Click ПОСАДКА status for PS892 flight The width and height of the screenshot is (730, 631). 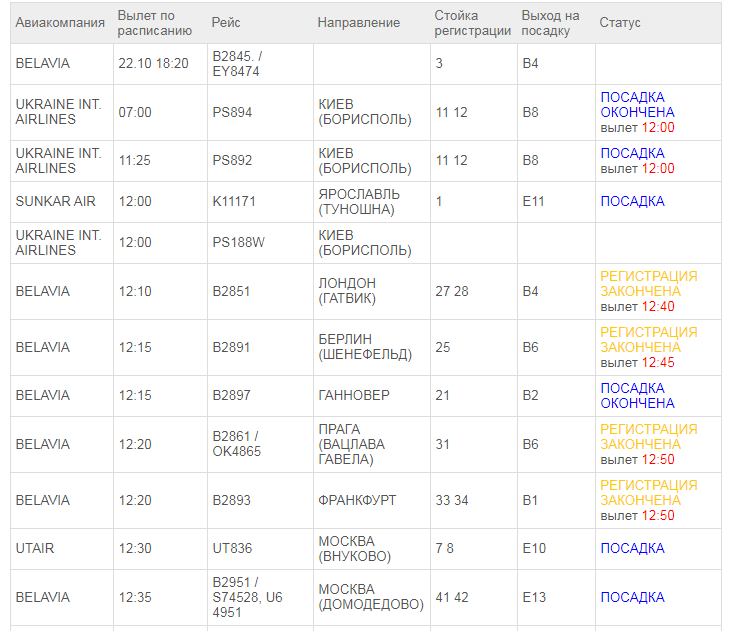(632, 153)
